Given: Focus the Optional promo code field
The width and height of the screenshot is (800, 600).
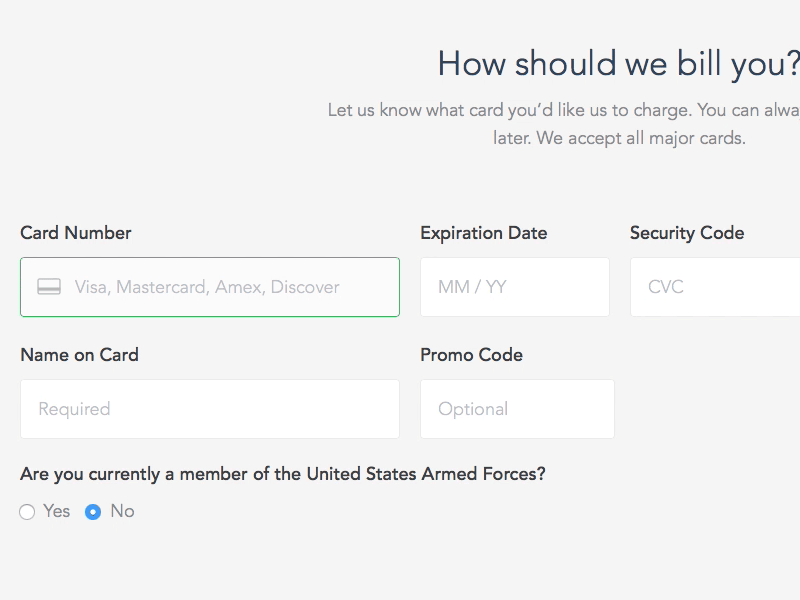Looking at the screenshot, I should tap(517, 409).
